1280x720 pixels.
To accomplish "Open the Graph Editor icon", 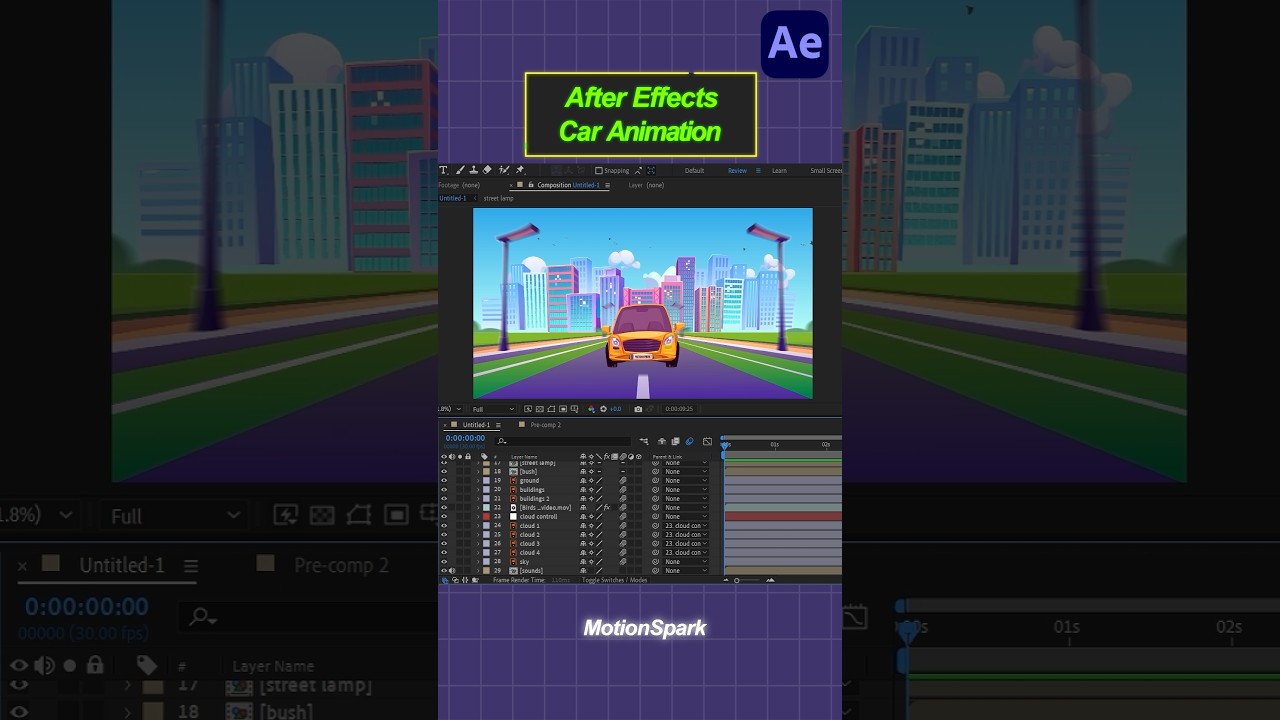I will pyautogui.click(x=707, y=441).
